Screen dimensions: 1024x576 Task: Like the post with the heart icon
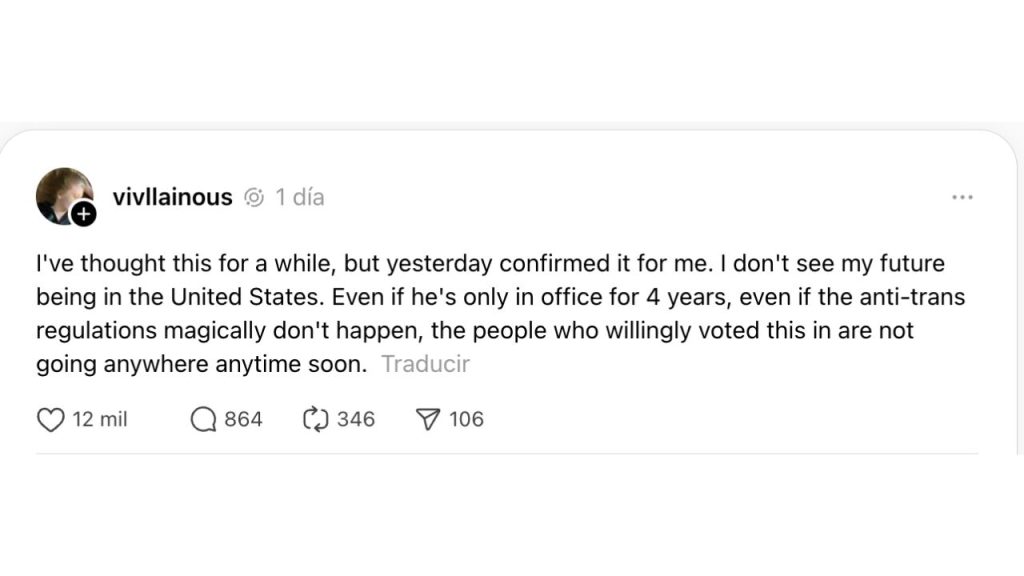tap(50, 419)
